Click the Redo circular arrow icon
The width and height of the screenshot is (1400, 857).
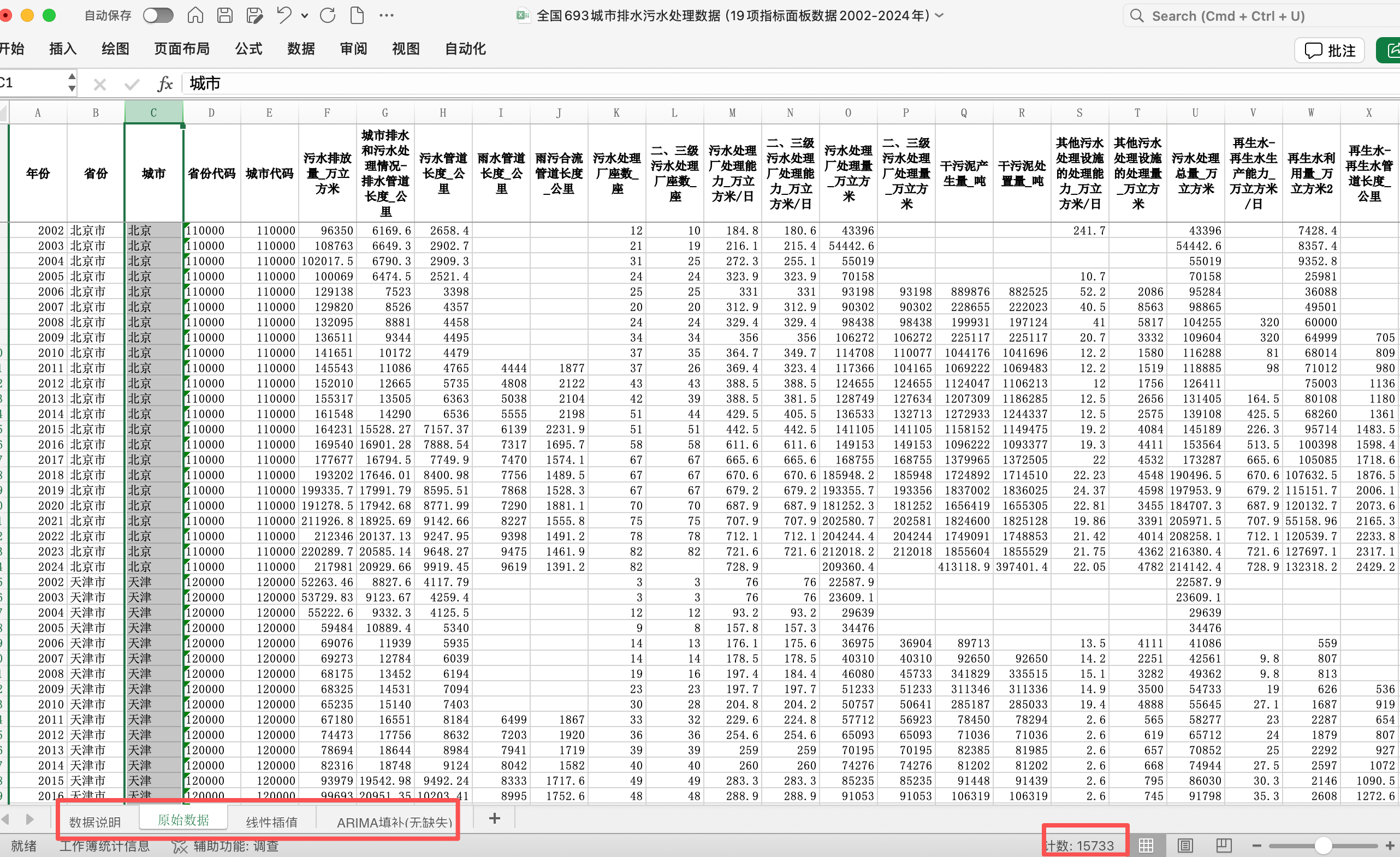(x=328, y=15)
